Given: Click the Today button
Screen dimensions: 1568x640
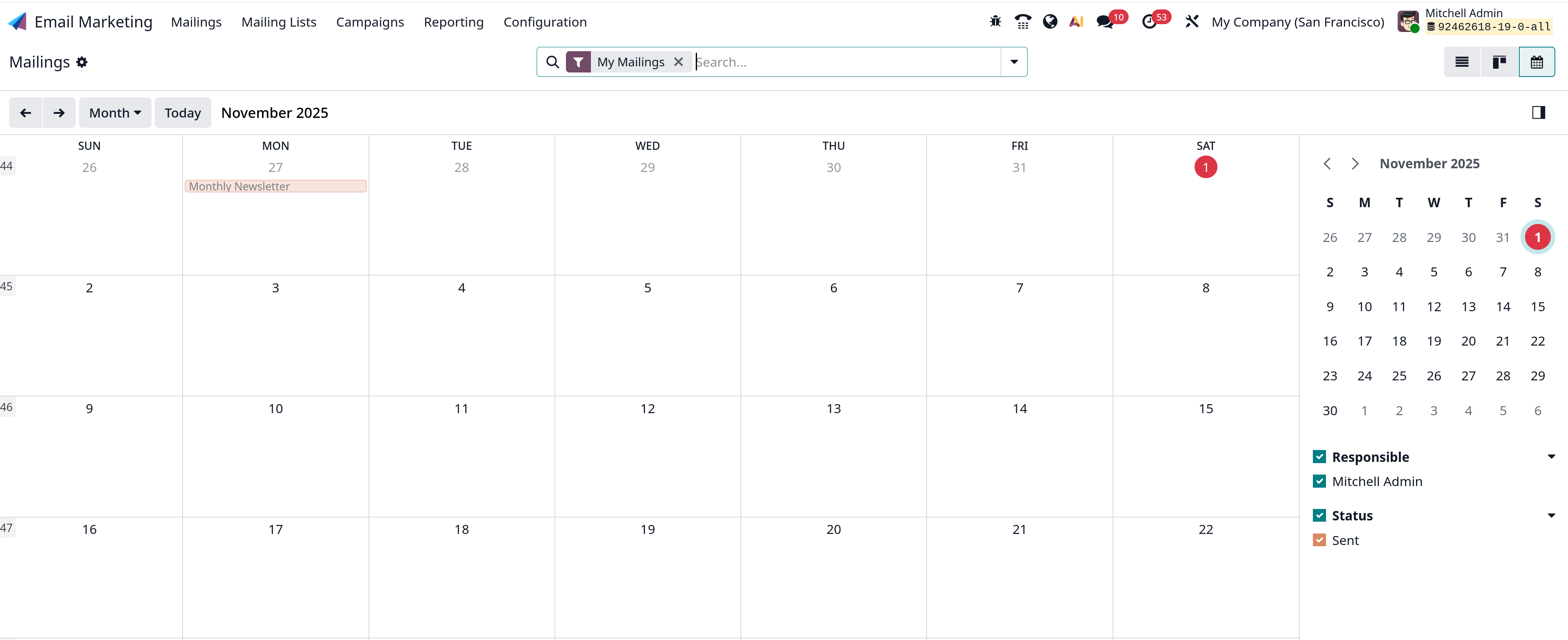Looking at the screenshot, I should pyautogui.click(x=183, y=113).
